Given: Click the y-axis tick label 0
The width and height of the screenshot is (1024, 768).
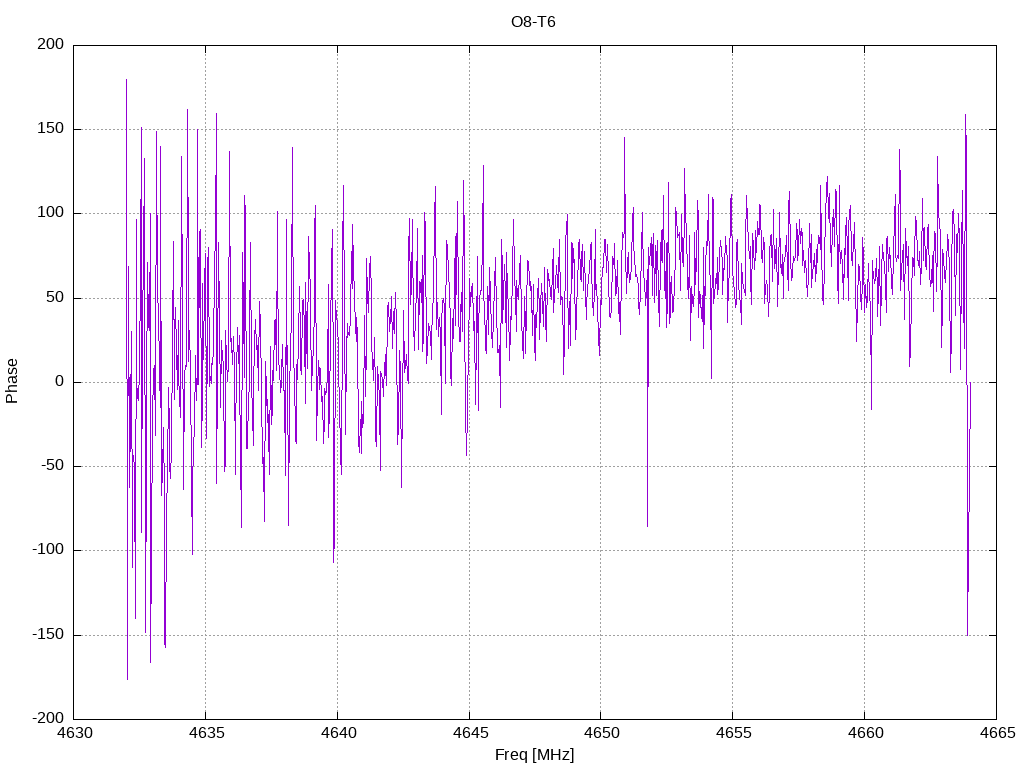Looking at the screenshot, I should 60,381.
